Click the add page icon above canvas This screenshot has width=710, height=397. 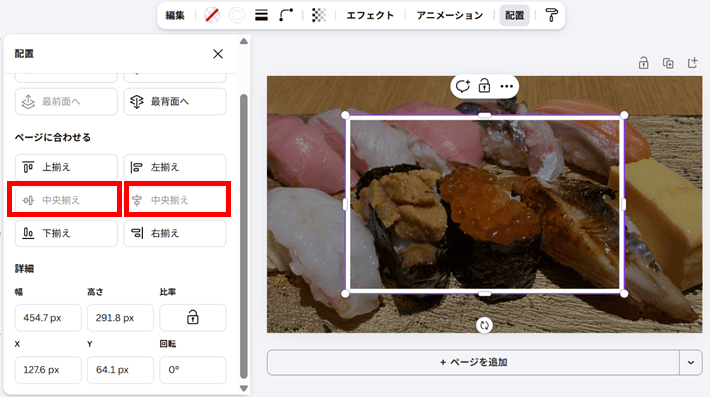(692, 63)
